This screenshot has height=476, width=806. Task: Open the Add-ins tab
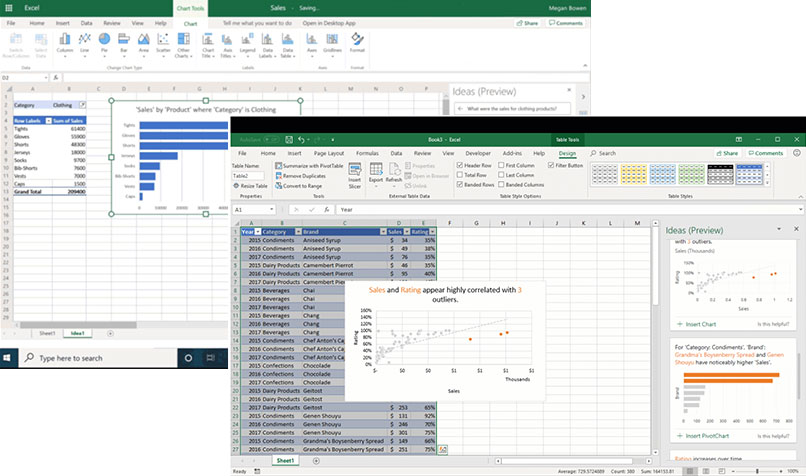pyautogui.click(x=512, y=153)
